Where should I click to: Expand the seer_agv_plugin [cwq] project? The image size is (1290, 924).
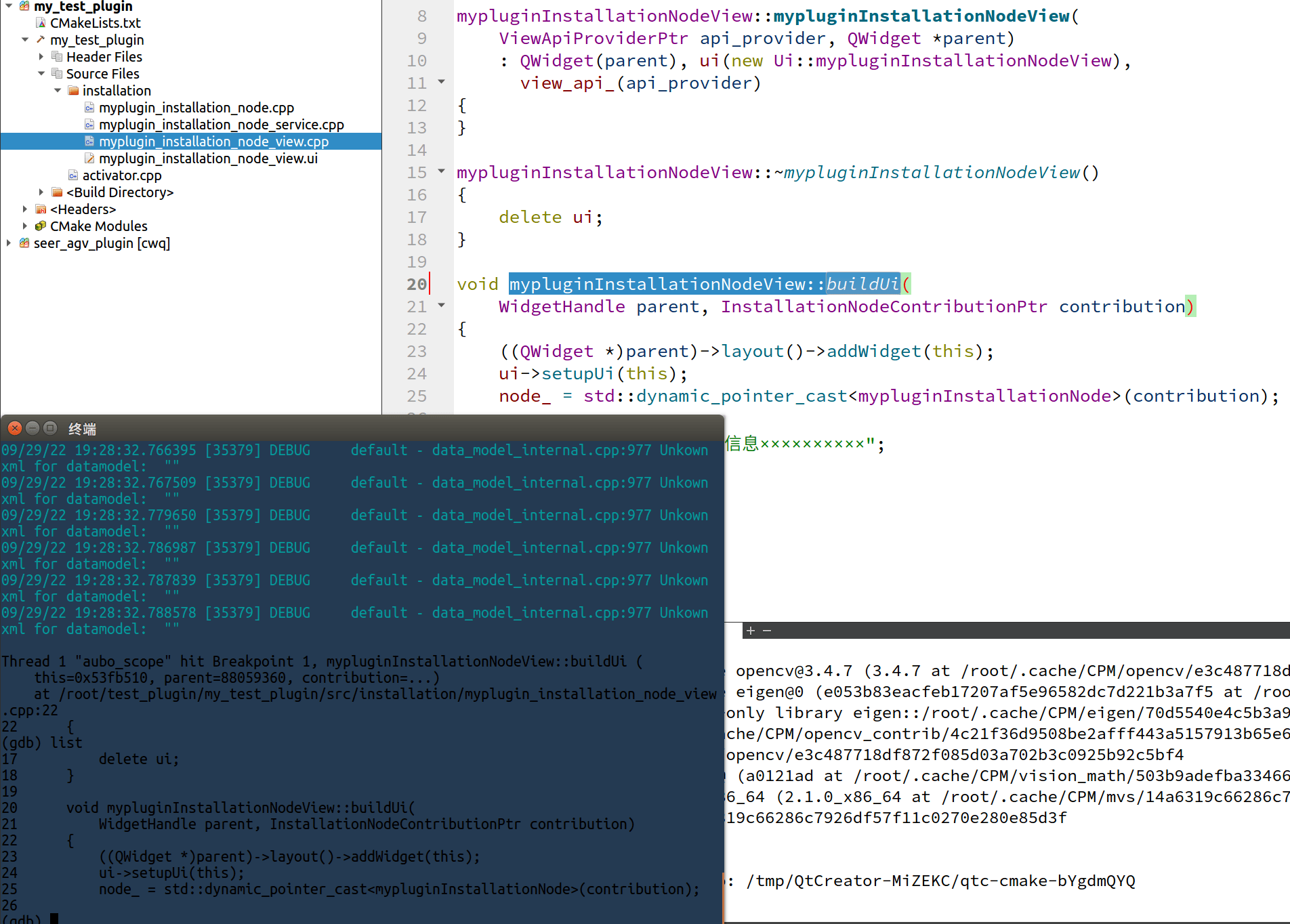[9, 243]
